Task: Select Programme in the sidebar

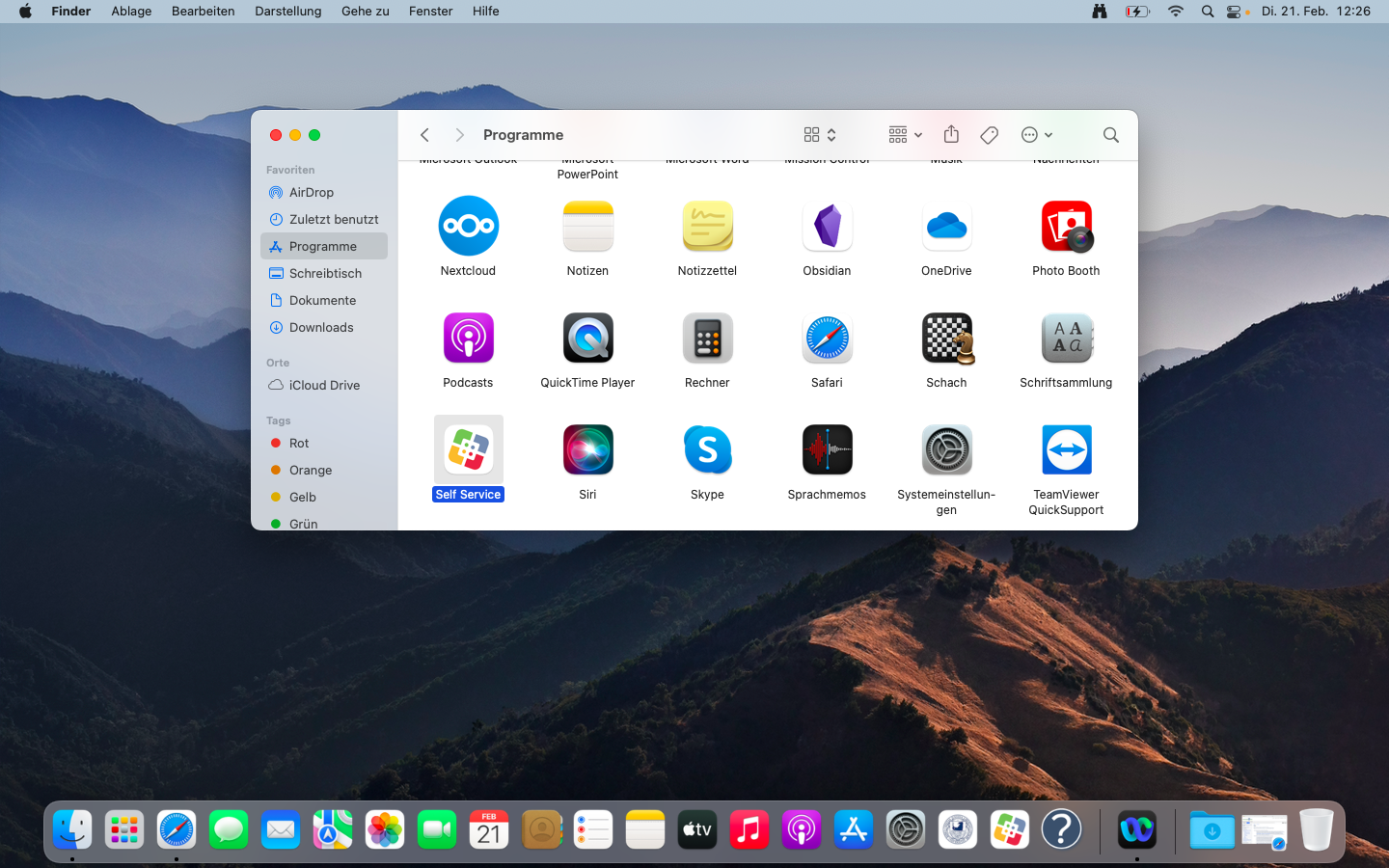Action: tap(324, 247)
